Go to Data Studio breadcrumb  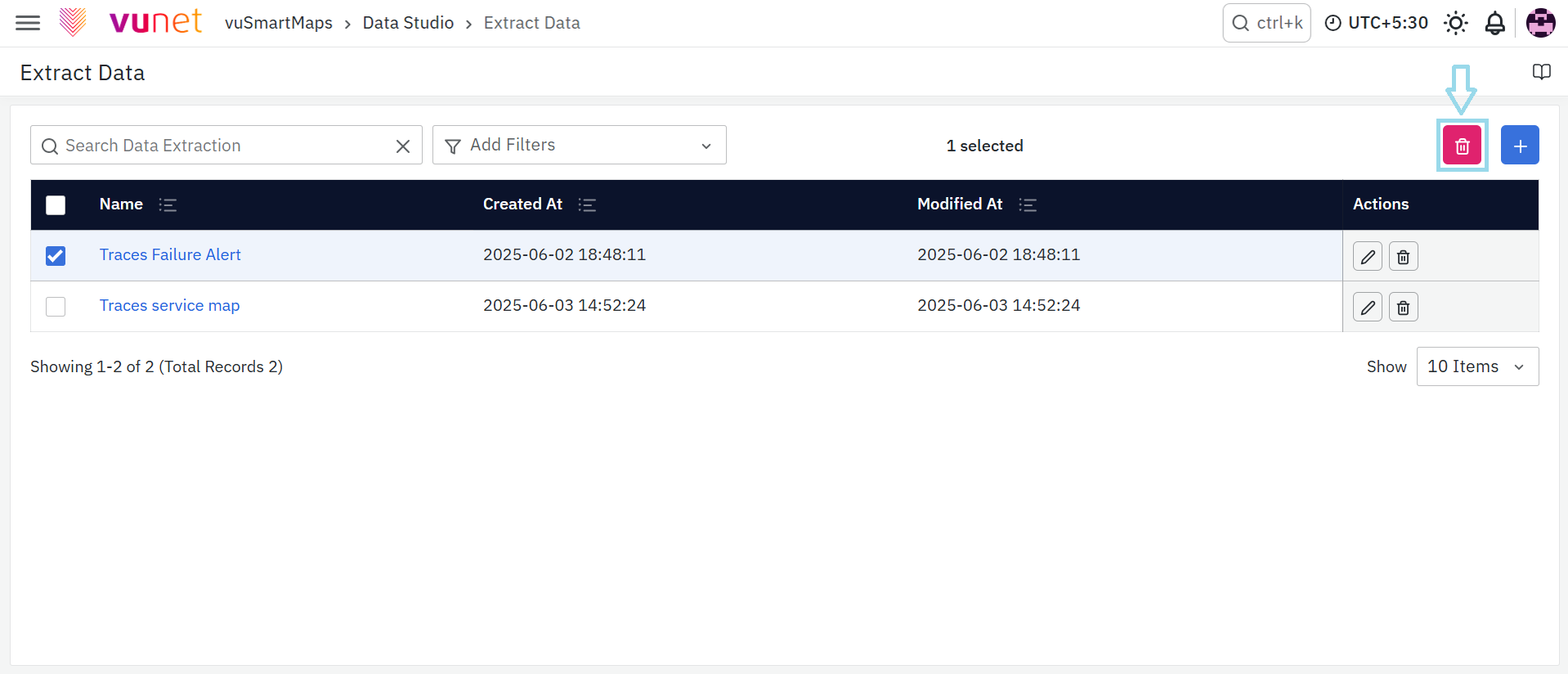408,23
